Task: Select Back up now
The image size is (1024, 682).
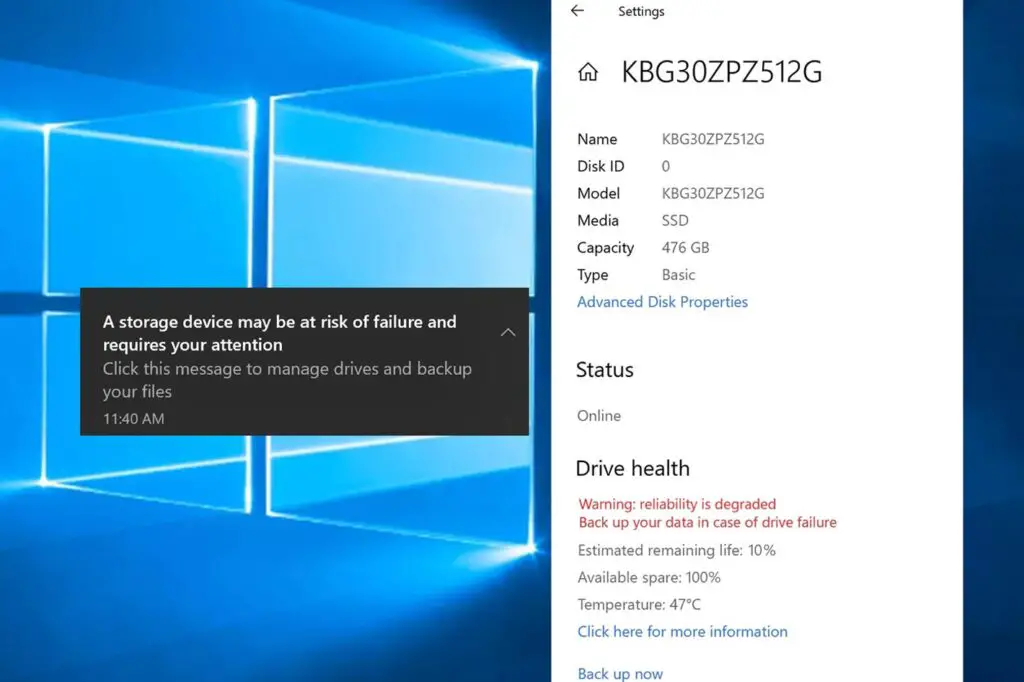Action: click(x=620, y=673)
